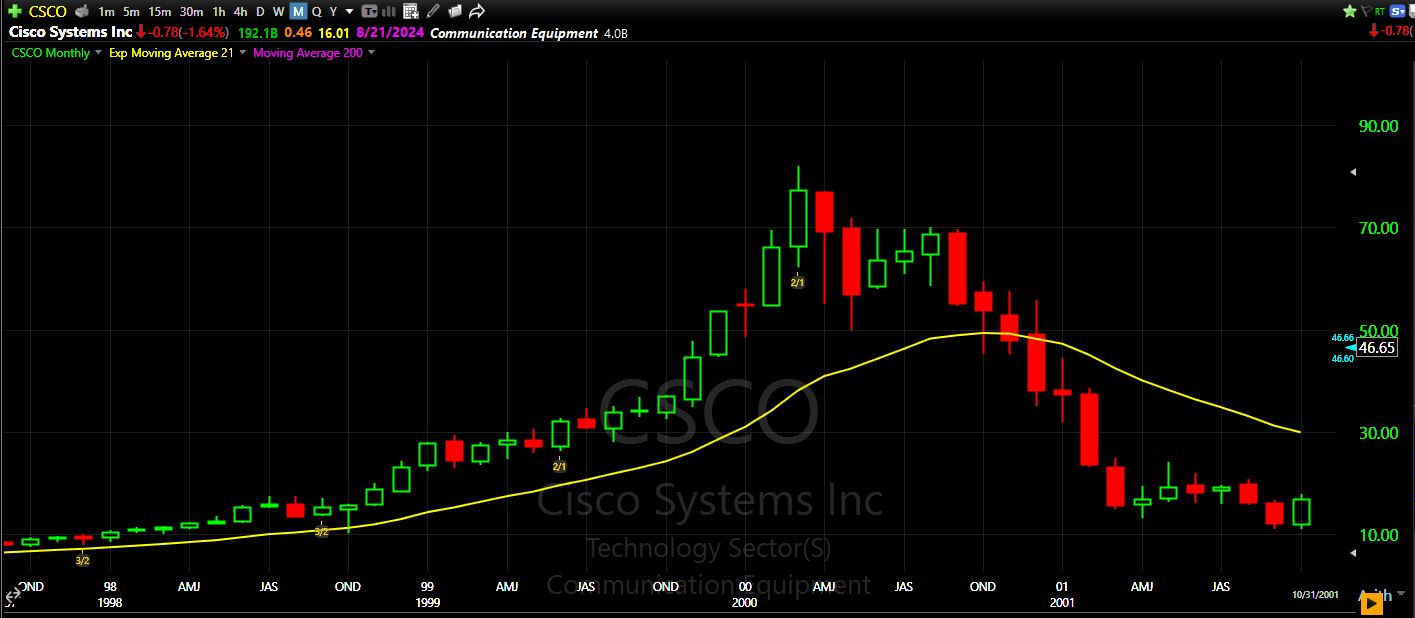Expand the Moving Average 200 dropdown

click(x=372, y=53)
